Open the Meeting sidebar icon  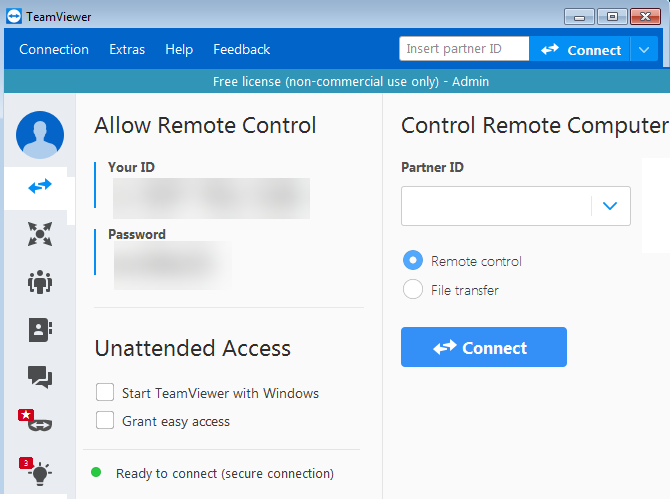[40, 281]
